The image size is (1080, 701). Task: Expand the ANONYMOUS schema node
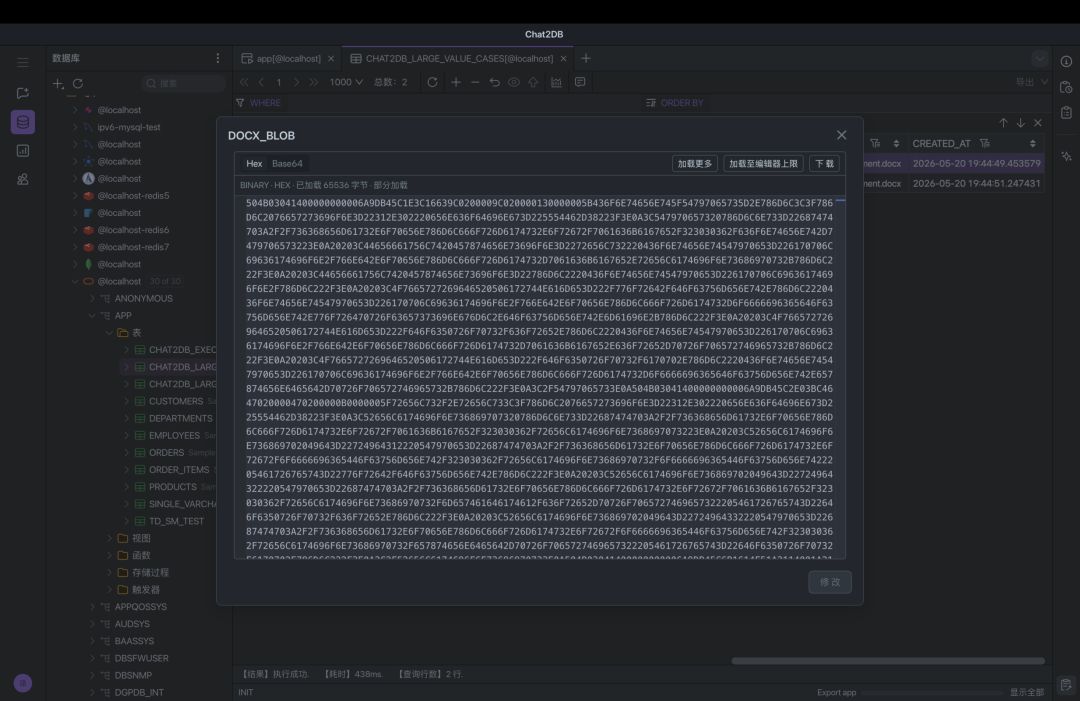[x=92, y=298]
